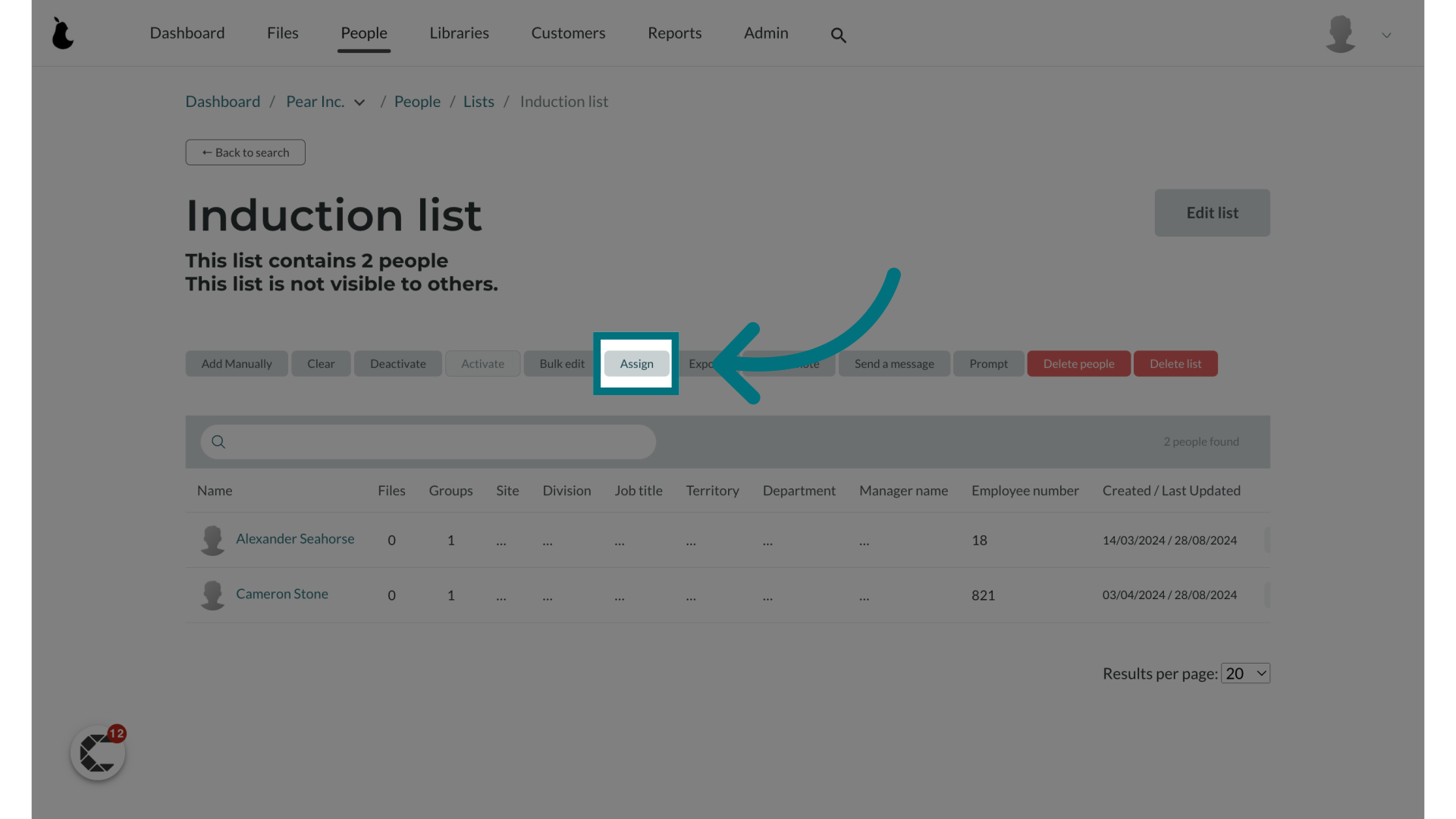Screen dimensions: 1456x819
Task: Click the Edit list button
Action: click(1212, 212)
